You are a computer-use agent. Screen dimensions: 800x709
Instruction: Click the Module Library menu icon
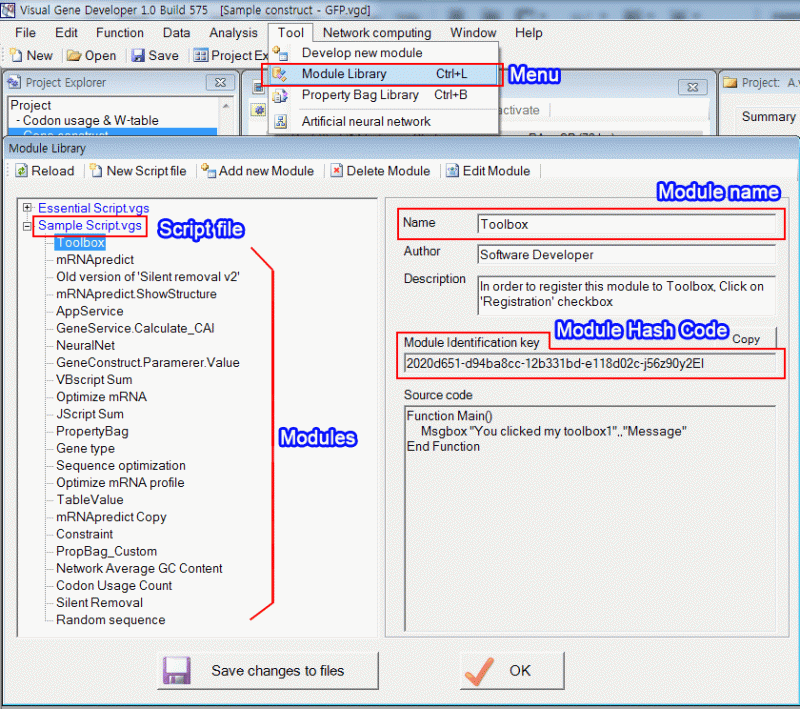[x=280, y=74]
